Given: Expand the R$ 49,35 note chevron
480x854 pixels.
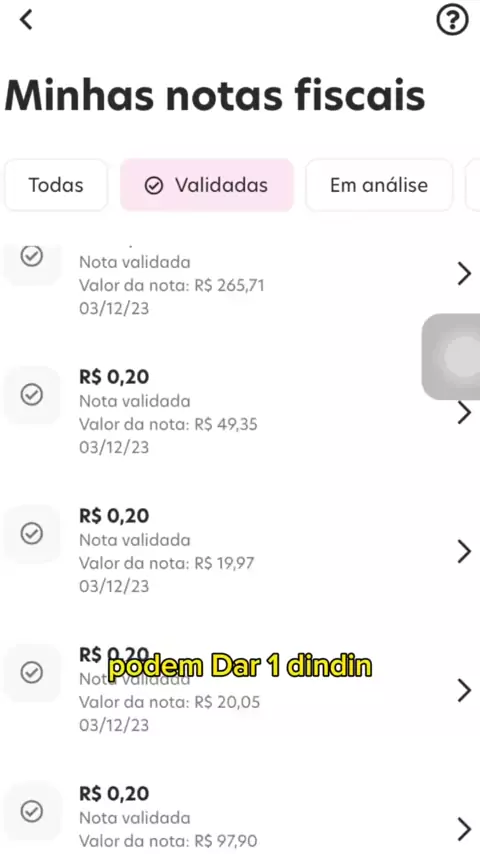Looking at the screenshot, I should point(464,413).
